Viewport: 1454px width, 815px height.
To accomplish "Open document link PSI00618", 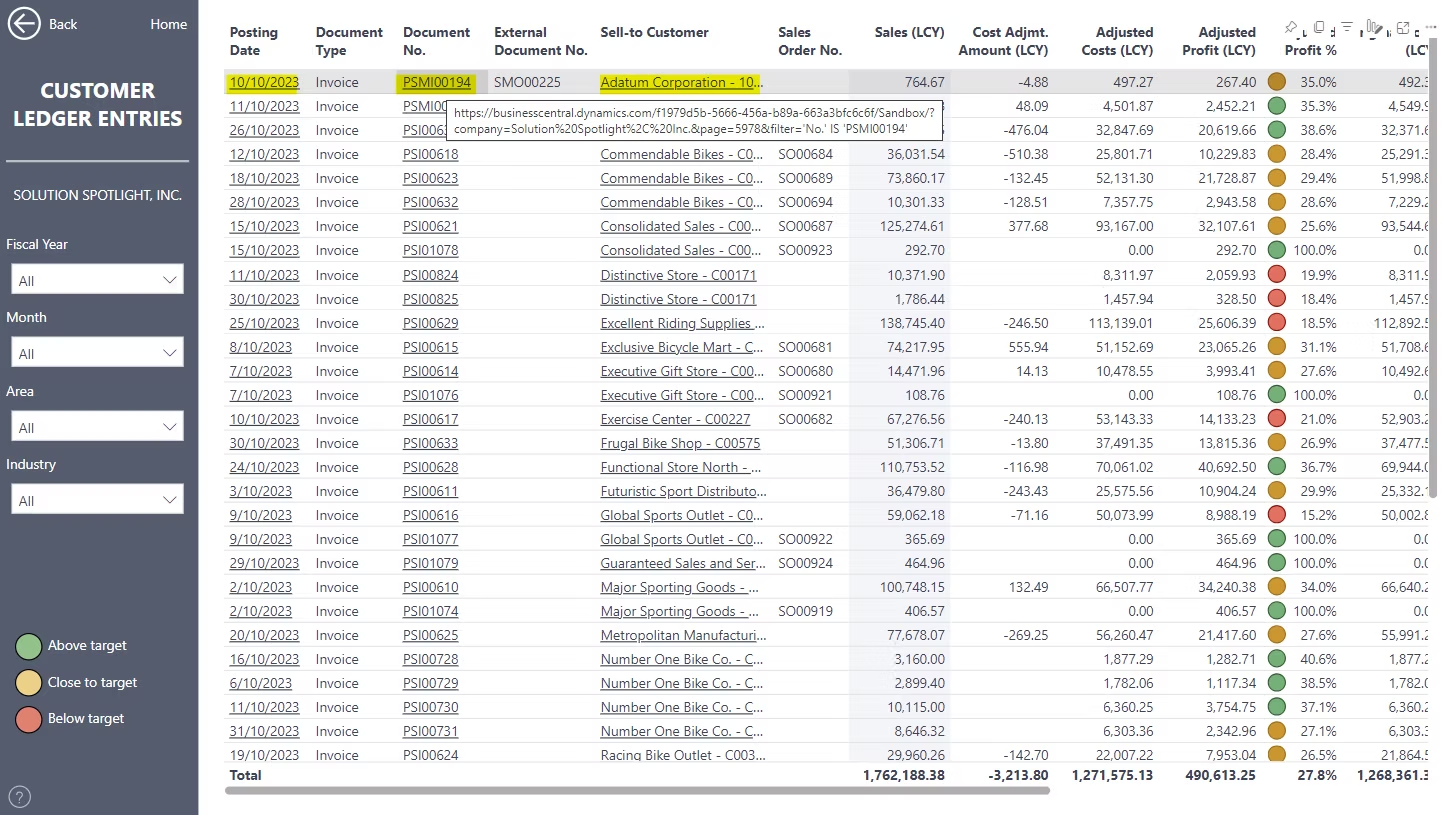I will point(431,154).
